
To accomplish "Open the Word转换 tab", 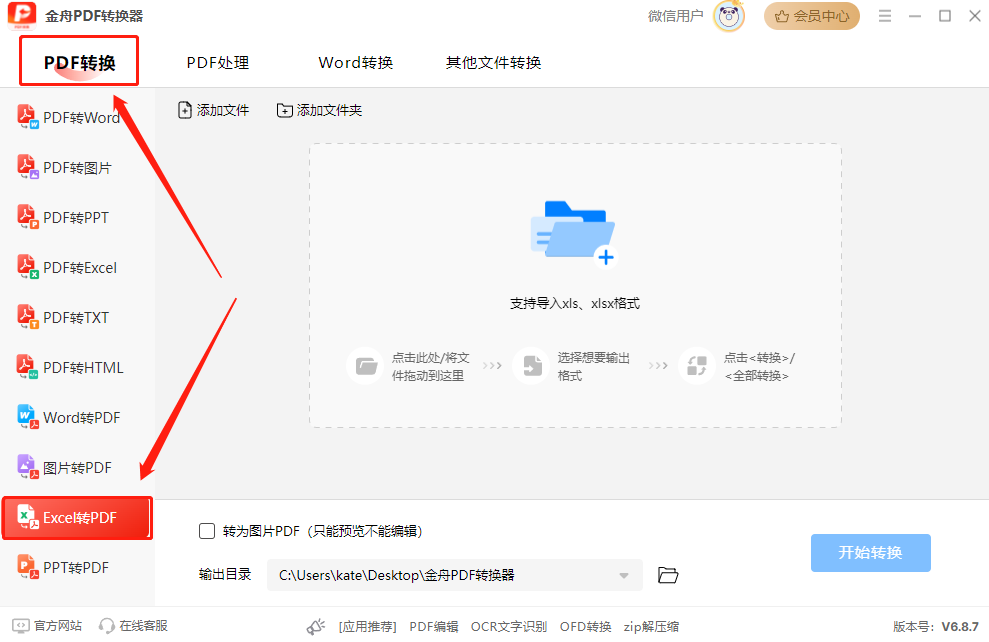I will point(356,62).
